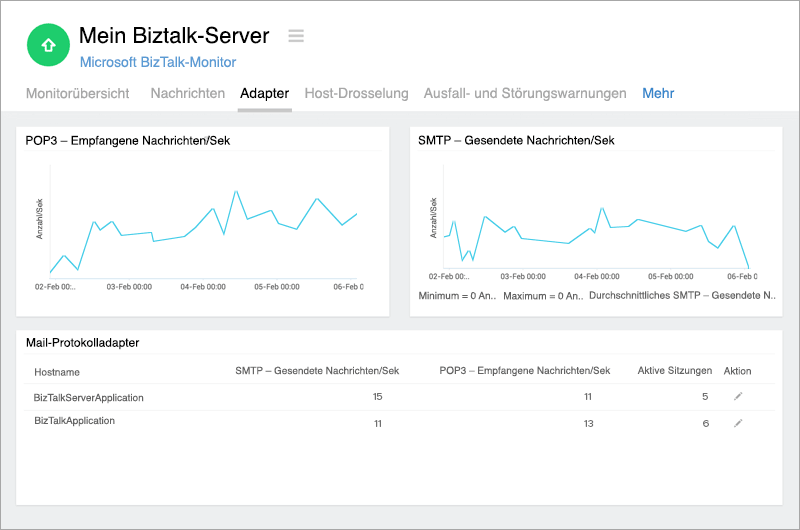Switch to the Monitorübersicht tab
Screen dimensions: 800x530
[78, 93]
